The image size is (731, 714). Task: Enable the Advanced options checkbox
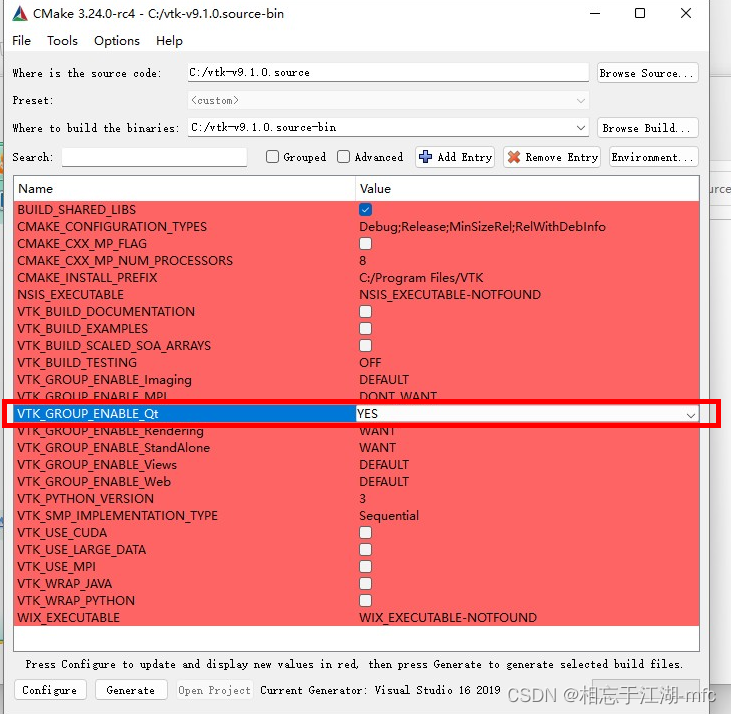point(343,157)
